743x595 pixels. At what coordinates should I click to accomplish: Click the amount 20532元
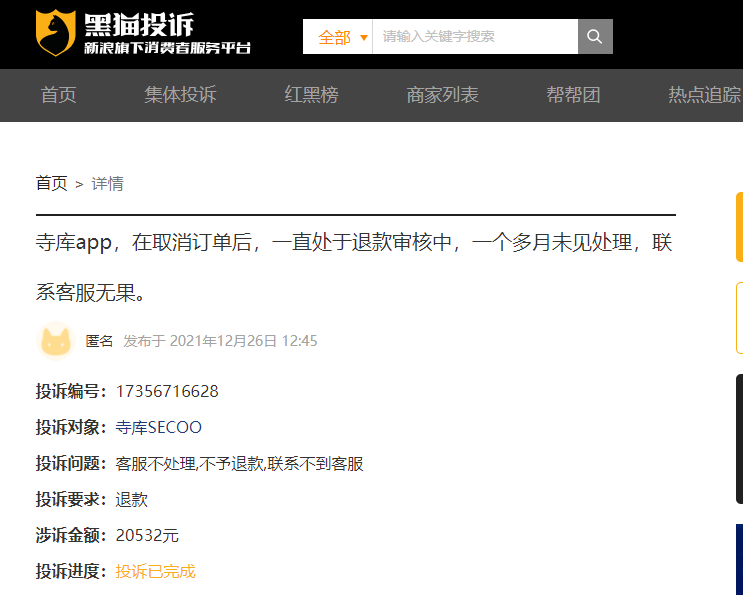point(147,535)
